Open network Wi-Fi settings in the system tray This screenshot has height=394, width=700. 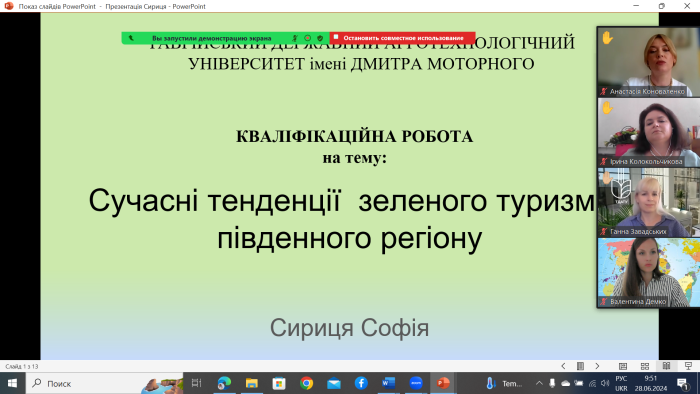click(x=592, y=383)
